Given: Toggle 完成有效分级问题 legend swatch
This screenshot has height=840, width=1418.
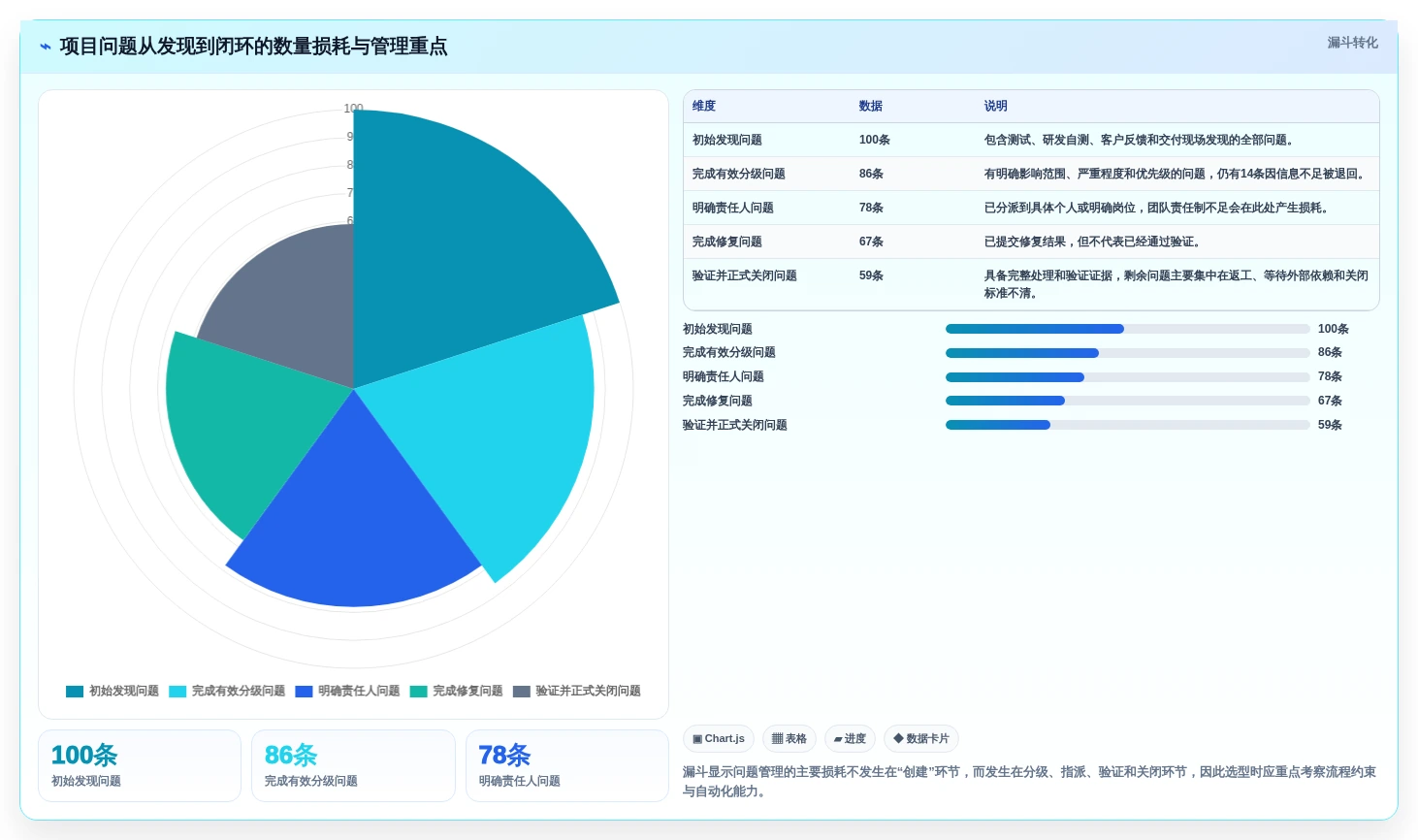Looking at the screenshot, I should (x=177, y=692).
